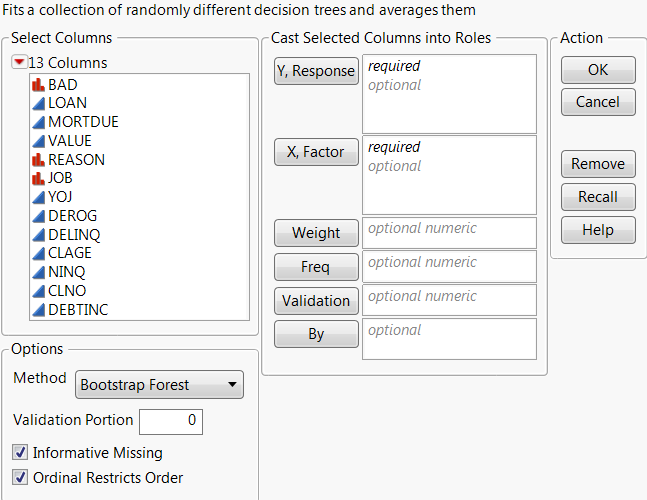Click the Validation Portion input field

[171, 421]
